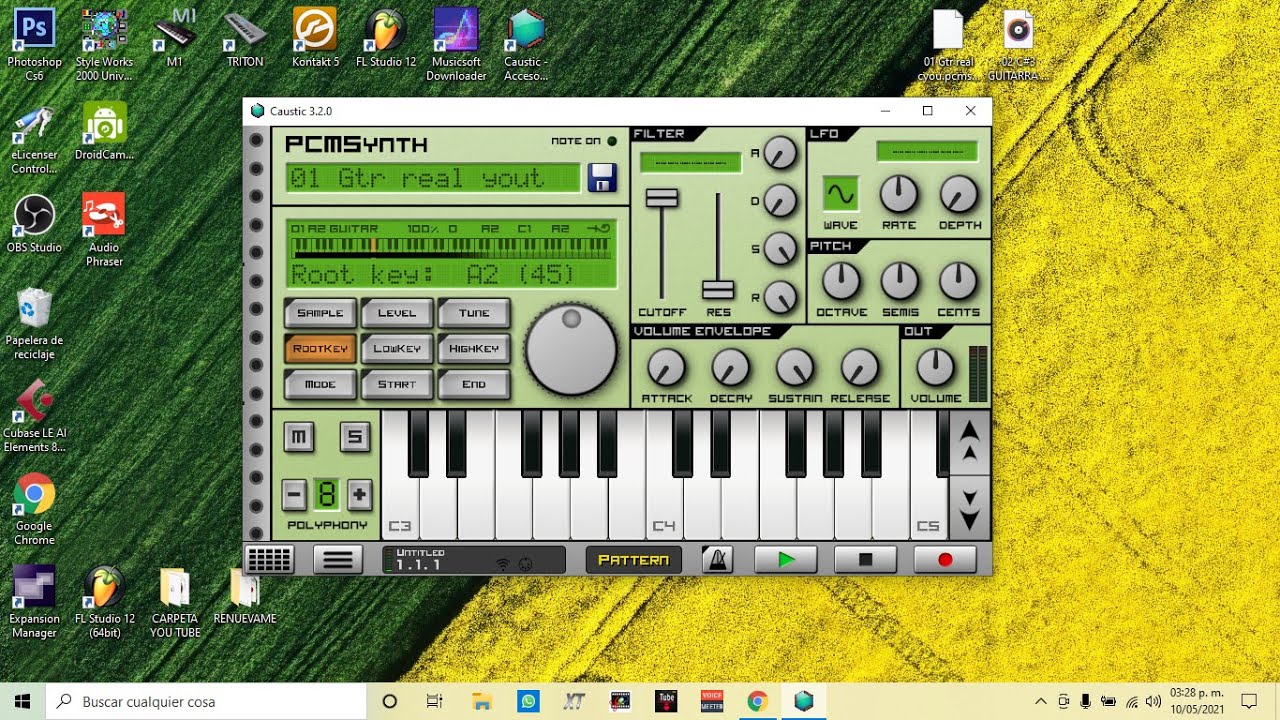Decrease polyphony with the minus button

(293, 494)
